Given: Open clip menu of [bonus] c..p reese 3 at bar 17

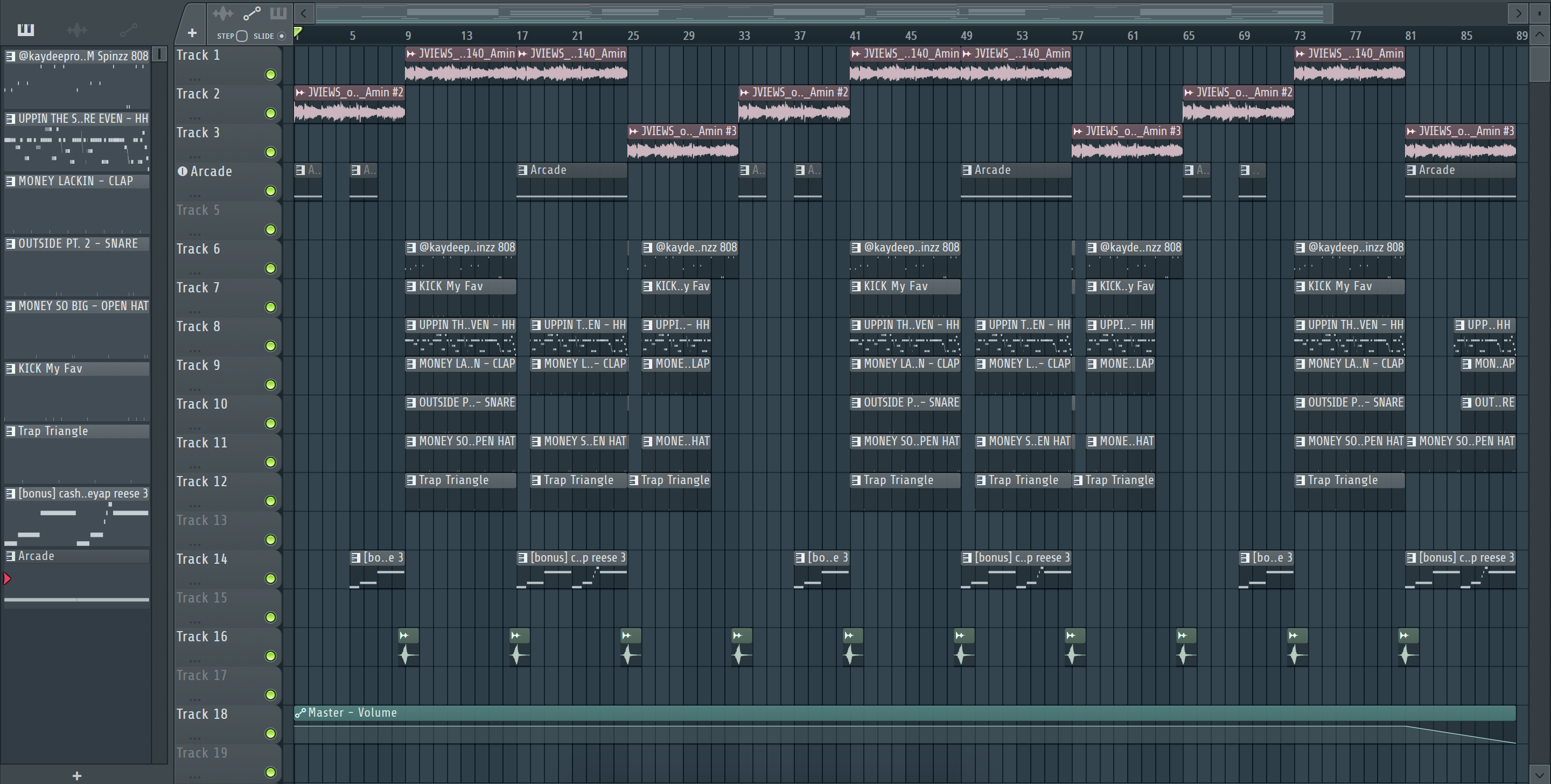Looking at the screenshot, I should click(x=522, y=558).
